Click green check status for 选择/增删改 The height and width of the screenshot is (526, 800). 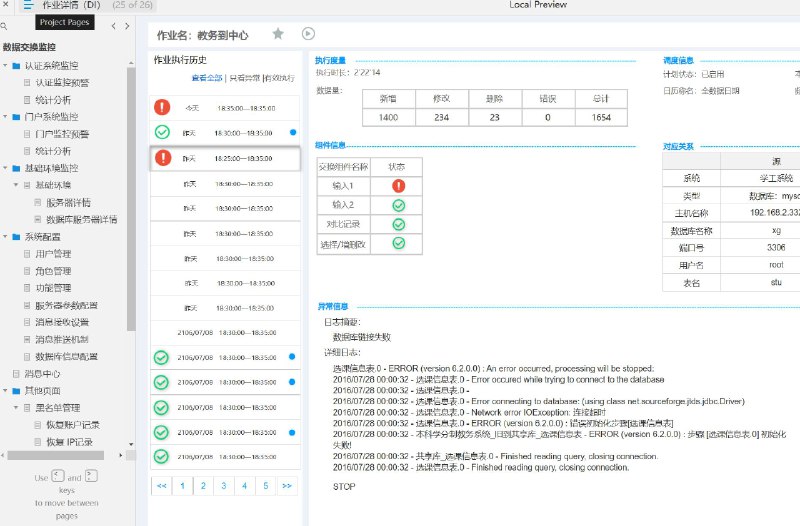398,243
